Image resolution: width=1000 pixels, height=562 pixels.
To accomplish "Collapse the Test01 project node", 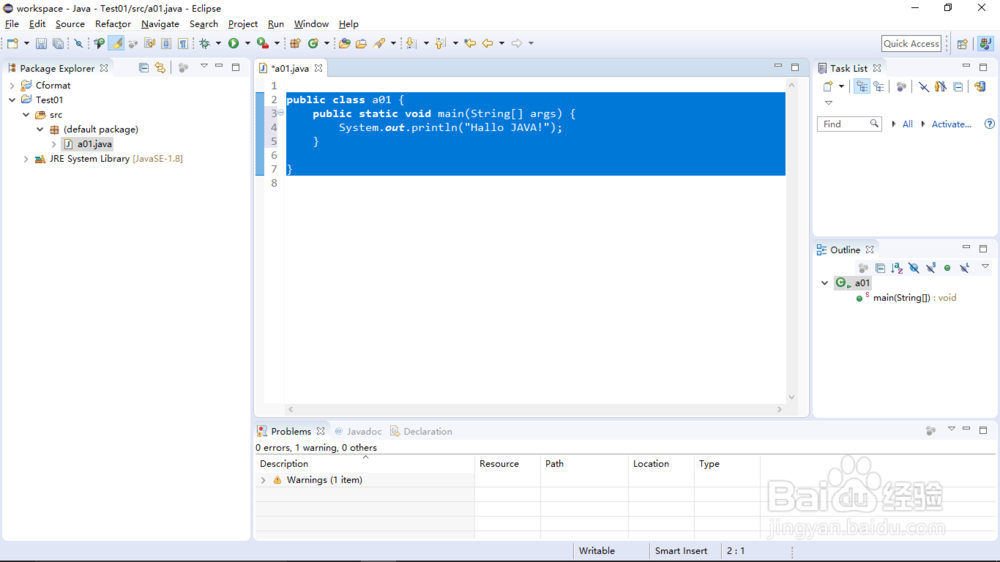I will click(12, 100).
